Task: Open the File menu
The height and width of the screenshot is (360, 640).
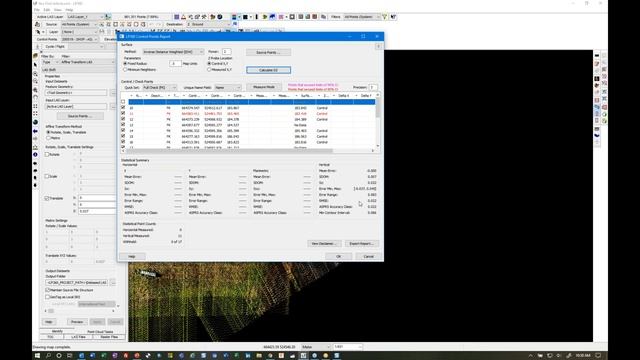Action: pos(37,10)
